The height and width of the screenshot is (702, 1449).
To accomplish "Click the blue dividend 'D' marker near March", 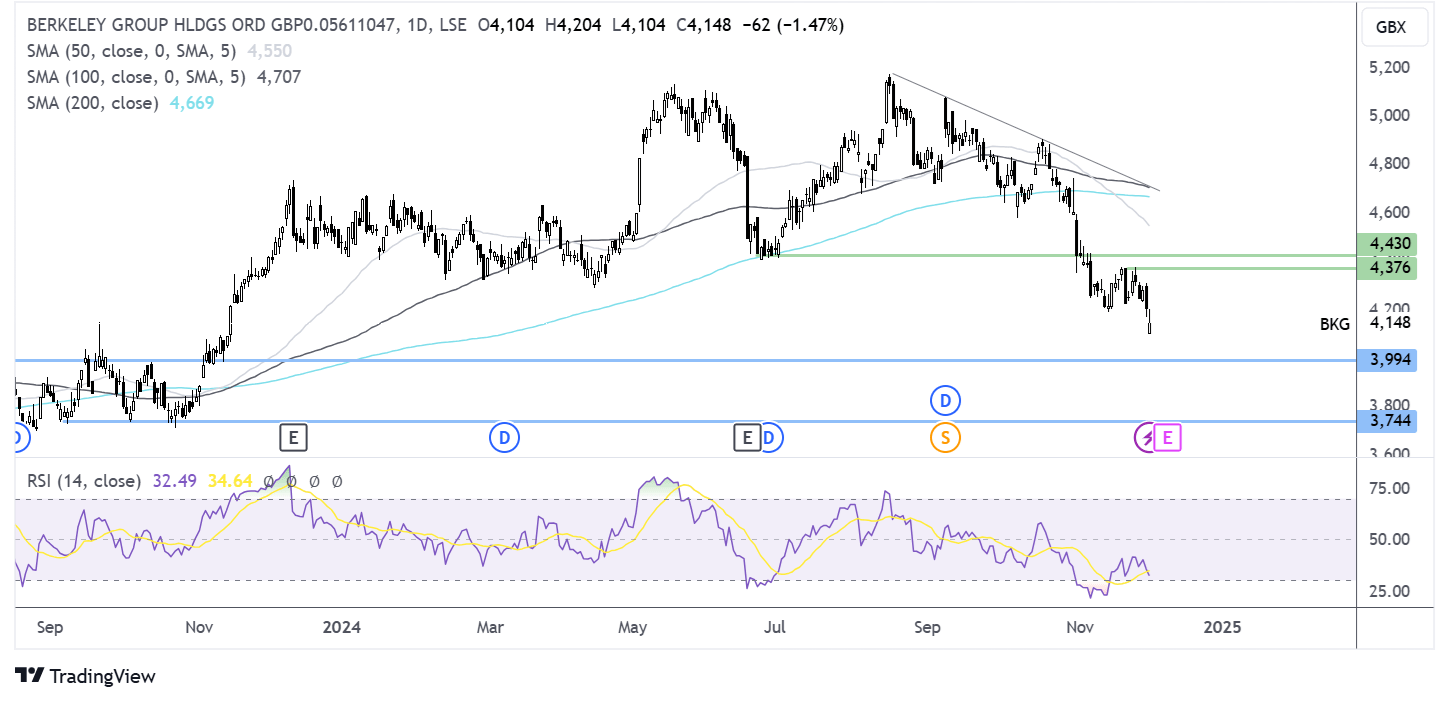I will click(x=503, y=437).
